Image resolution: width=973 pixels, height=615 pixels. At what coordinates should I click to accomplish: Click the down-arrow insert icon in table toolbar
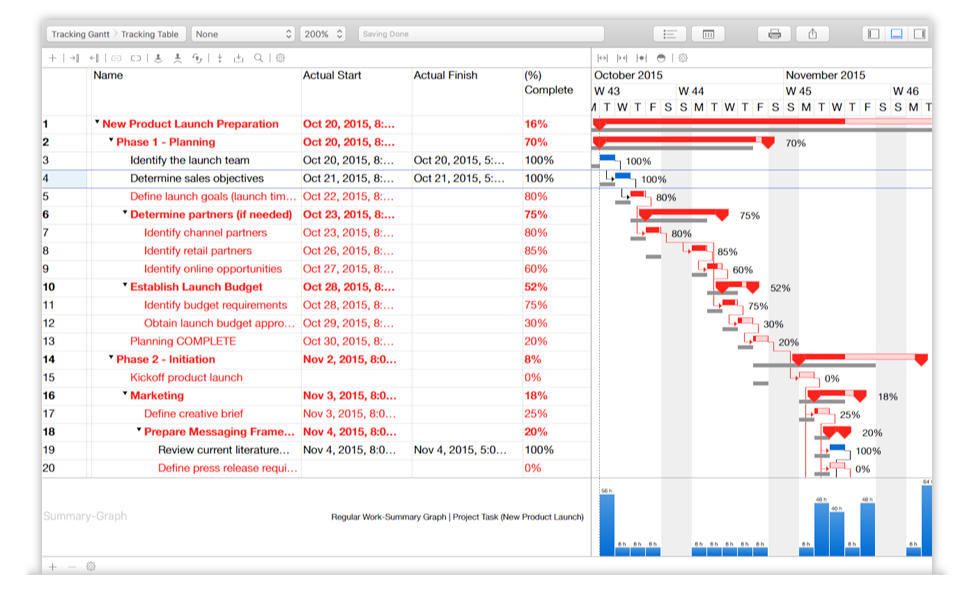point(220,58)
